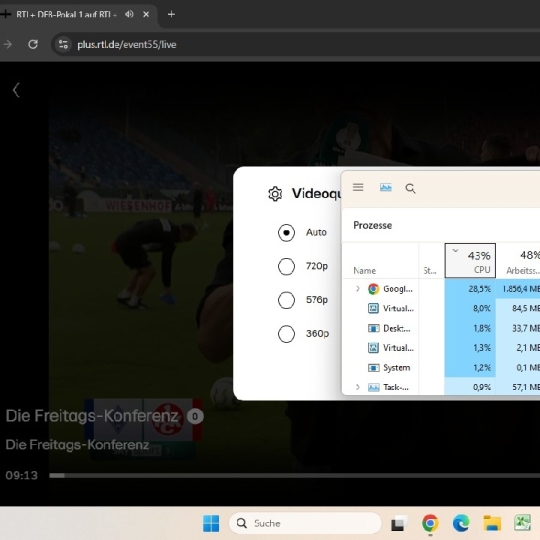Choose the 576p quality option
Image resolution: width=540 pixels, height=540 pixels.
point(286,300)
